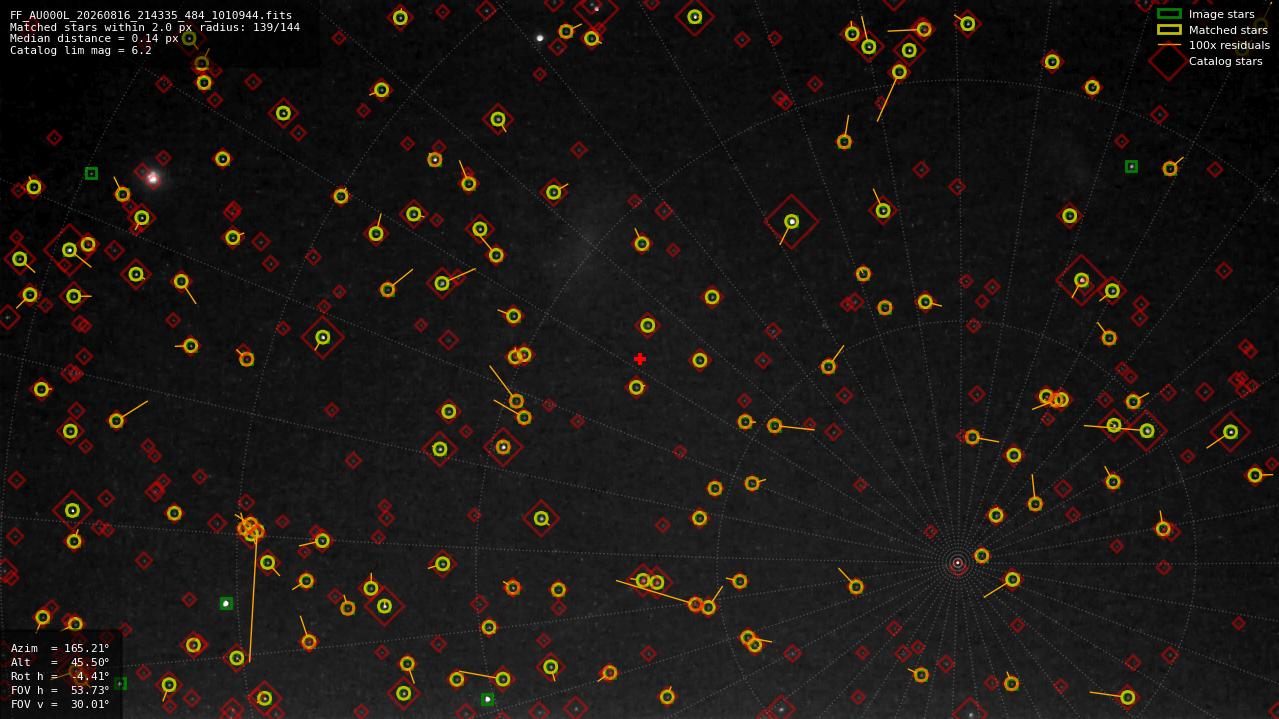Click the unmatched white star near the top
This screenshot has height=719, width=1279.
tap(540, 38)
